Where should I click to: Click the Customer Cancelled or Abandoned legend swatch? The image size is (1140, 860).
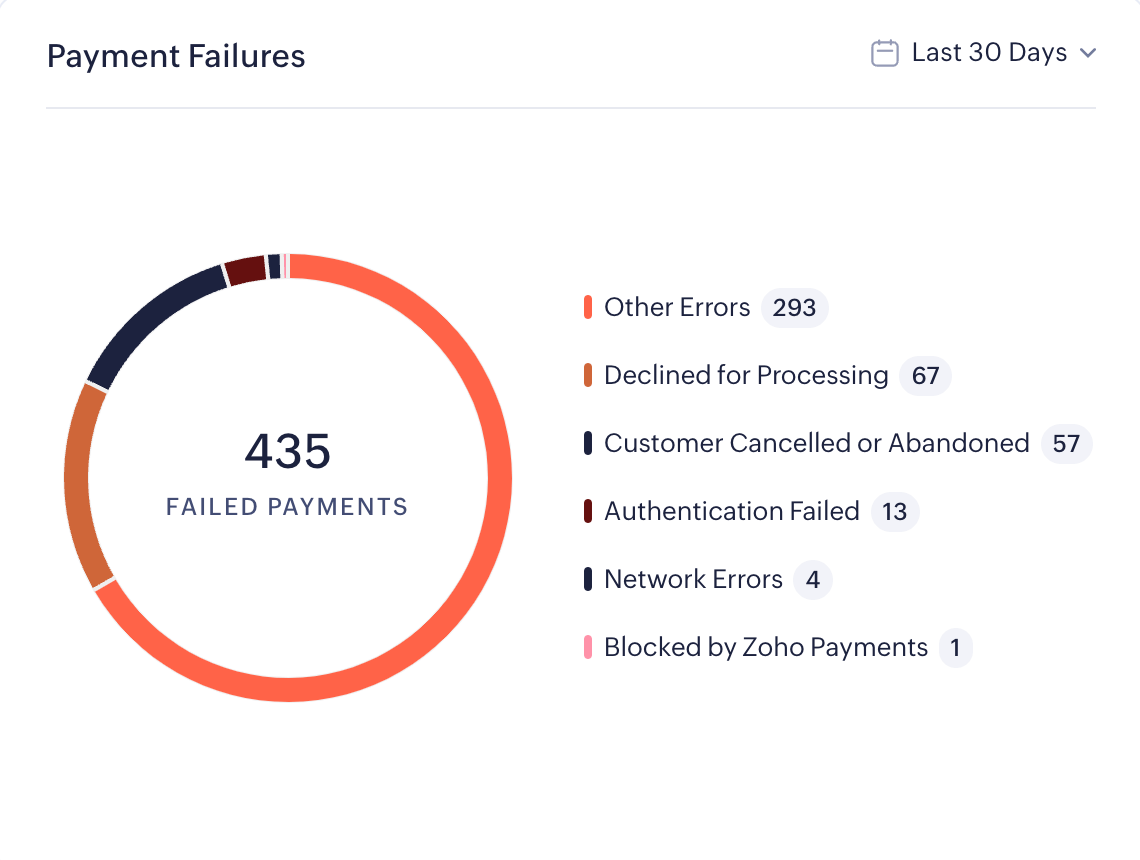click(x=588, y=443)
